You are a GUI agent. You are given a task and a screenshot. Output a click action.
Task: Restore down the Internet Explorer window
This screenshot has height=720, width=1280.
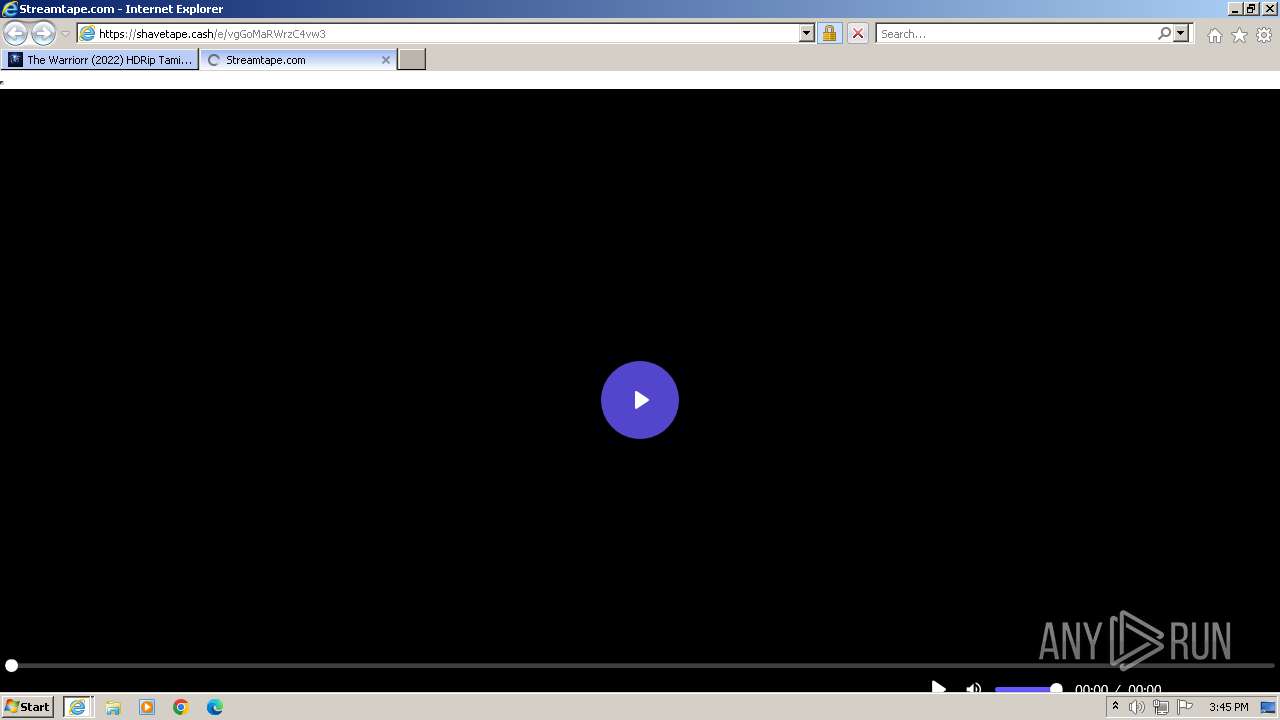pyautogui.click(x=1251, y=8)
